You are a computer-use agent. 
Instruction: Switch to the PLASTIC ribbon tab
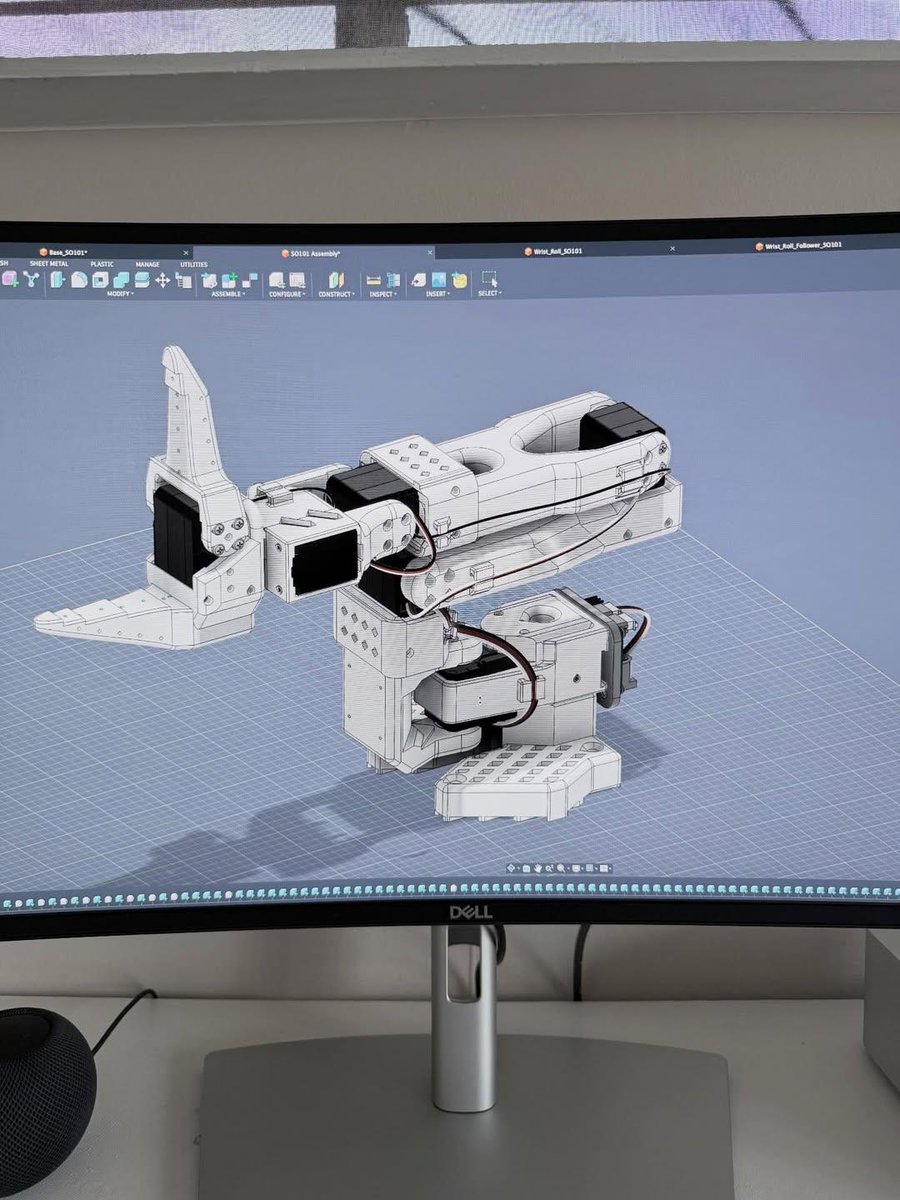[102, 264]
